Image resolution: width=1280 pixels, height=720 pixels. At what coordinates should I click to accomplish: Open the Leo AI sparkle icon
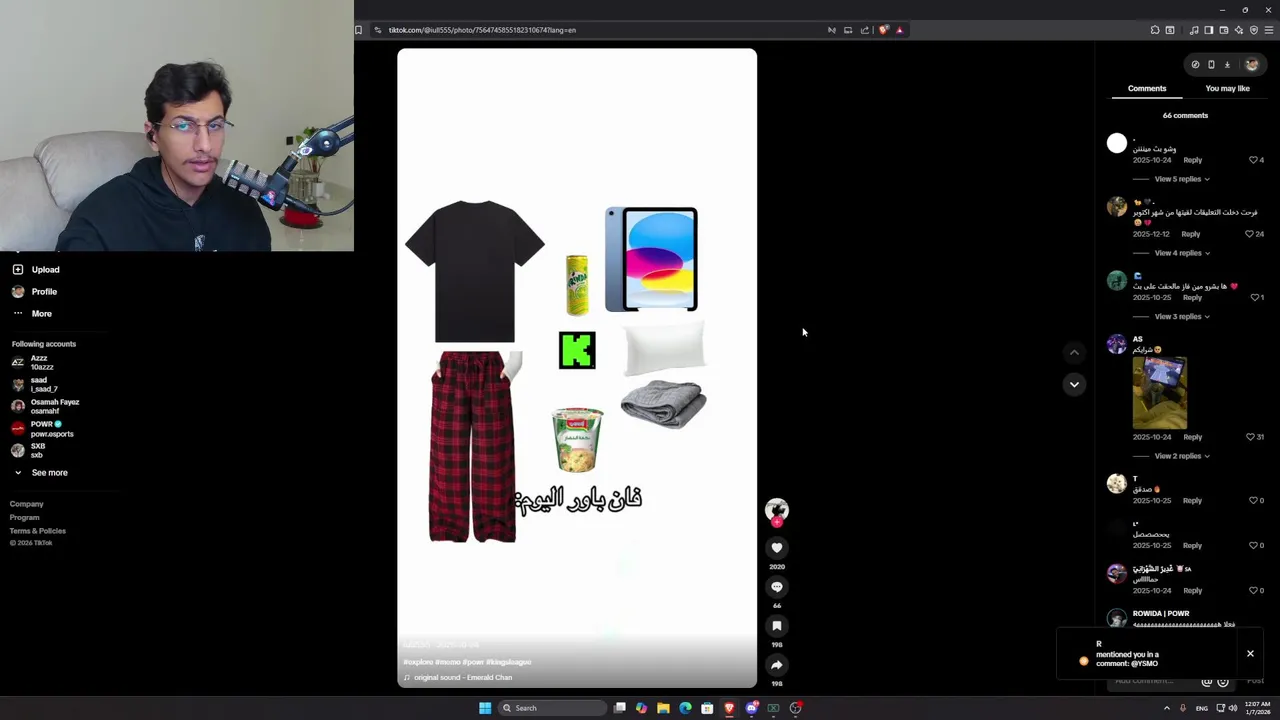tap(1239, 30)
